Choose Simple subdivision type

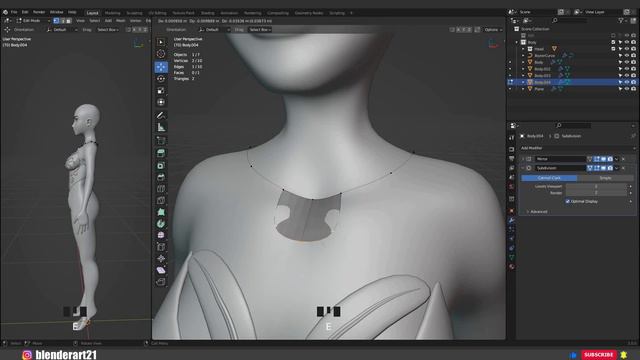click(x=605, y=178)
